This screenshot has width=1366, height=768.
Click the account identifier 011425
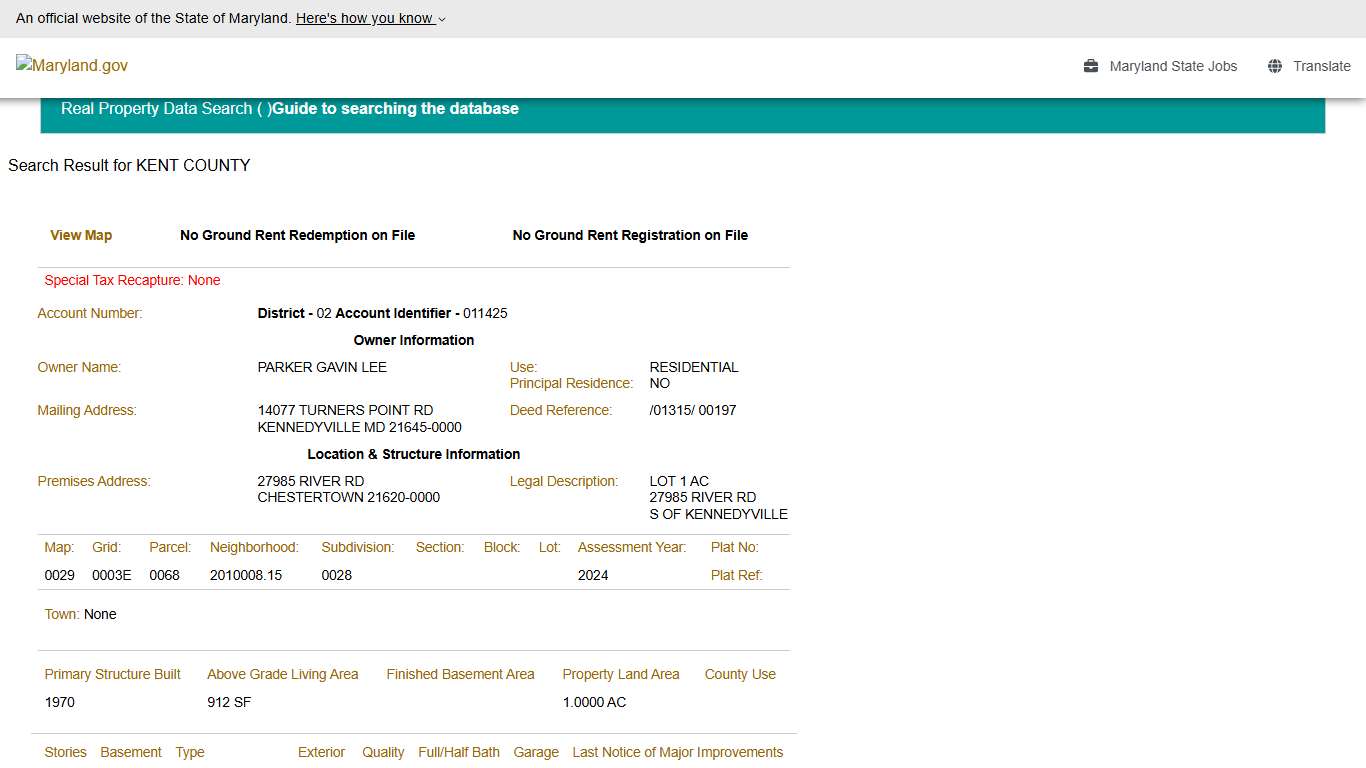click(485, 313)
